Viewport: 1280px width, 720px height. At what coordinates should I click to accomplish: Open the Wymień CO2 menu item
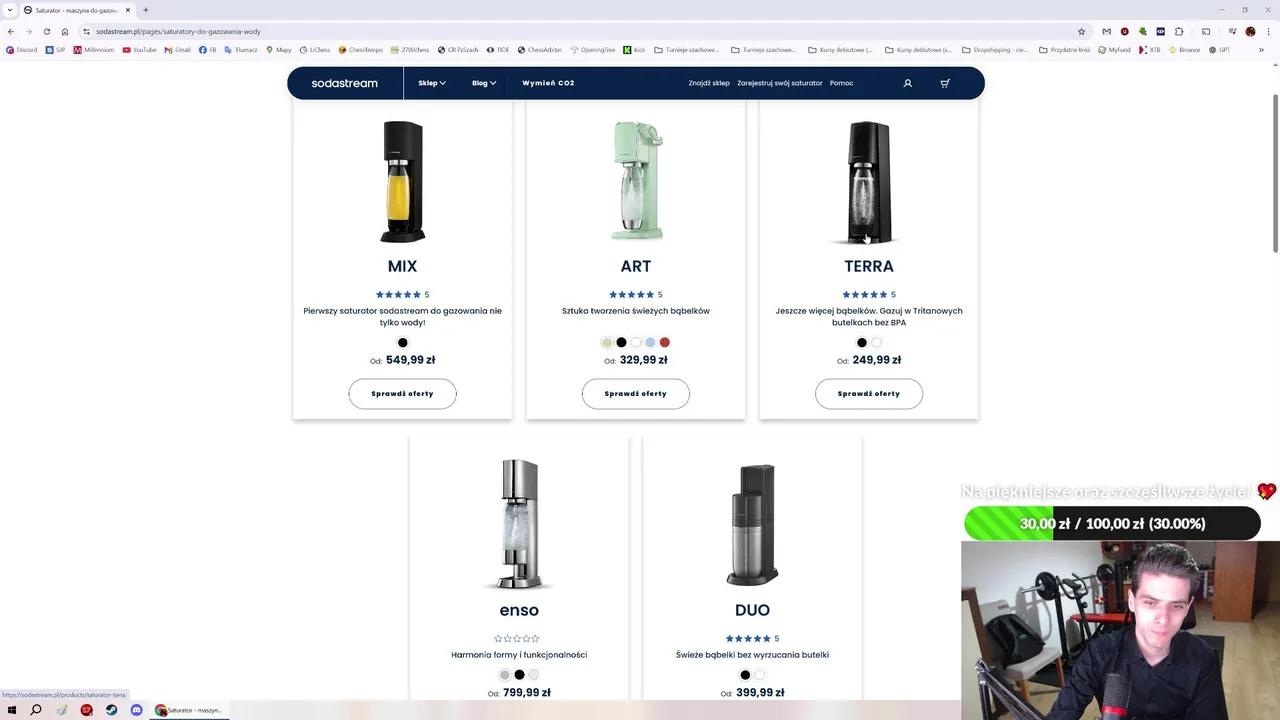pos(548,83)
